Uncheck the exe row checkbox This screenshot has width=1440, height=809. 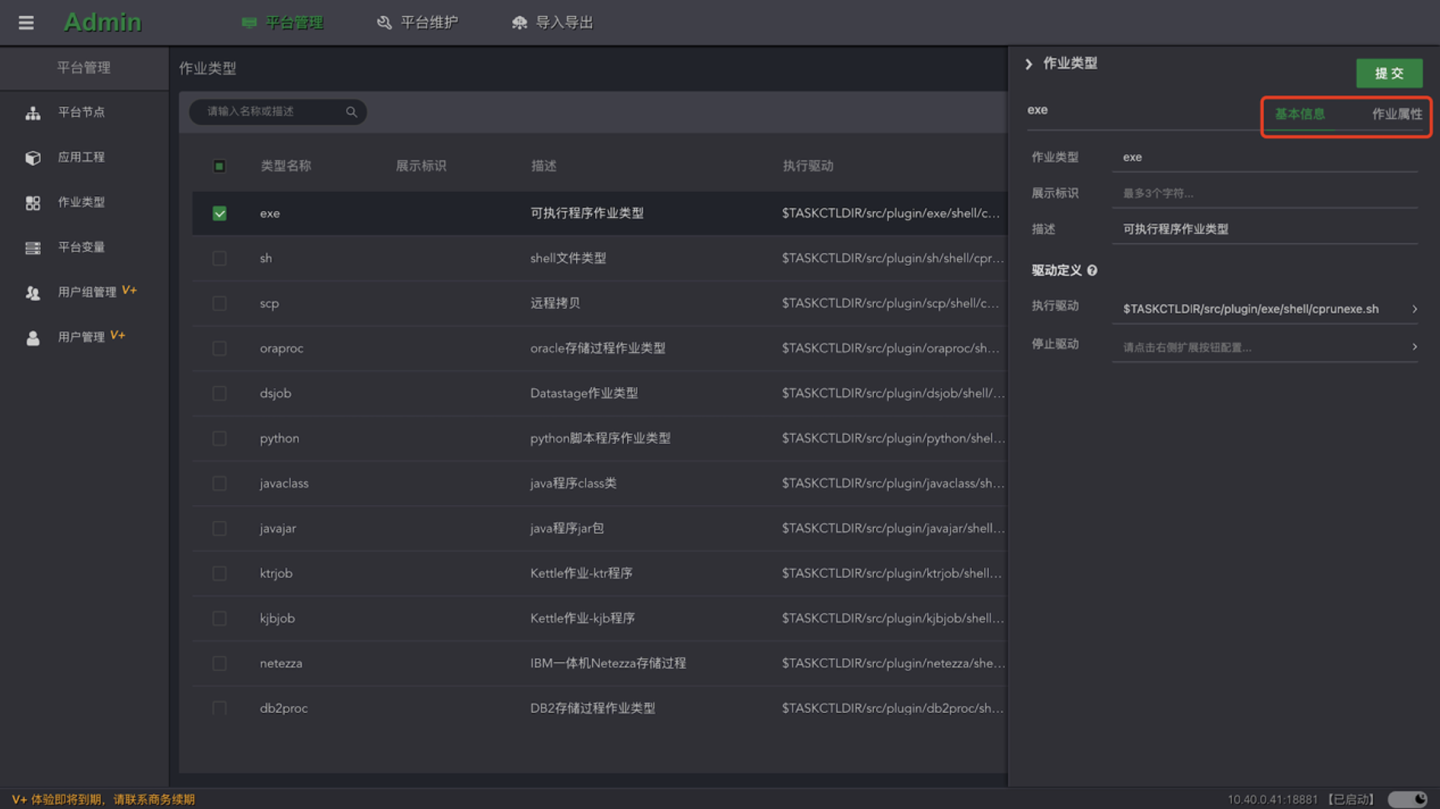219,213
